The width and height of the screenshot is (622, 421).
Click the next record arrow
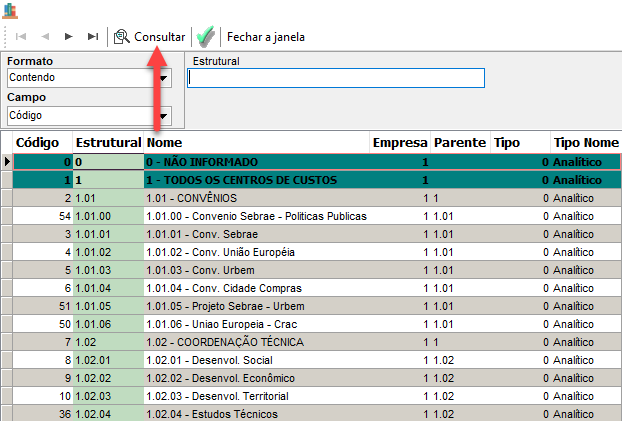(x=68, y=37)
